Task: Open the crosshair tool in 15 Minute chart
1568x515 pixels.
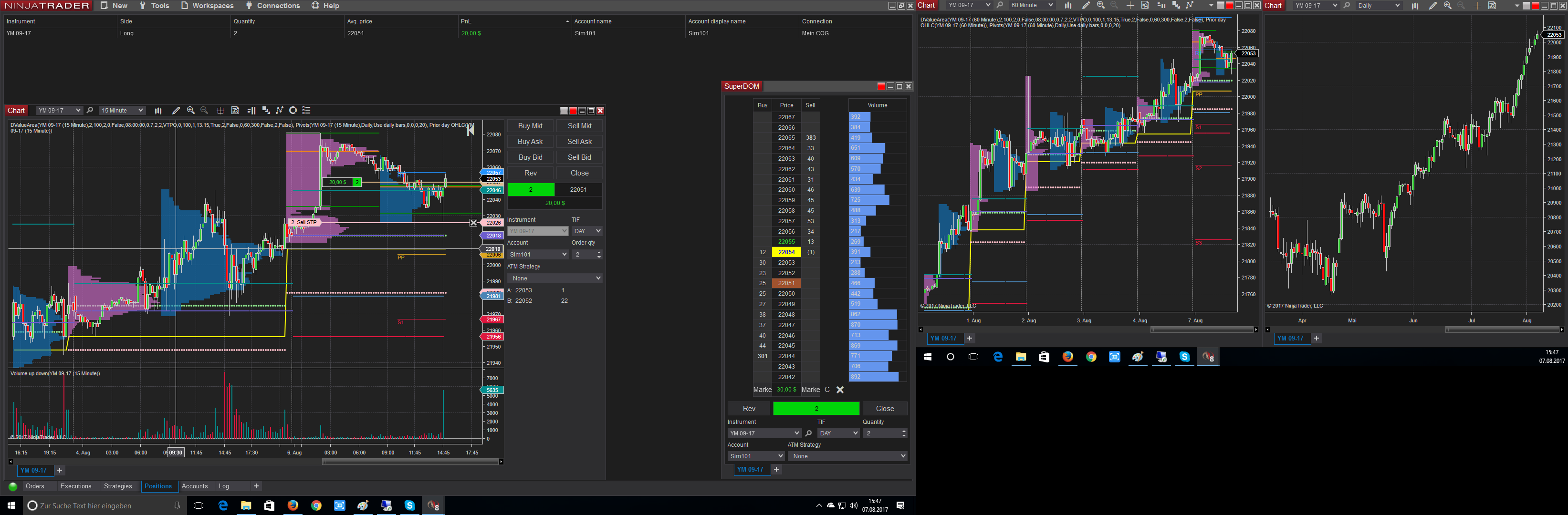Action: [x=220, y=111]
